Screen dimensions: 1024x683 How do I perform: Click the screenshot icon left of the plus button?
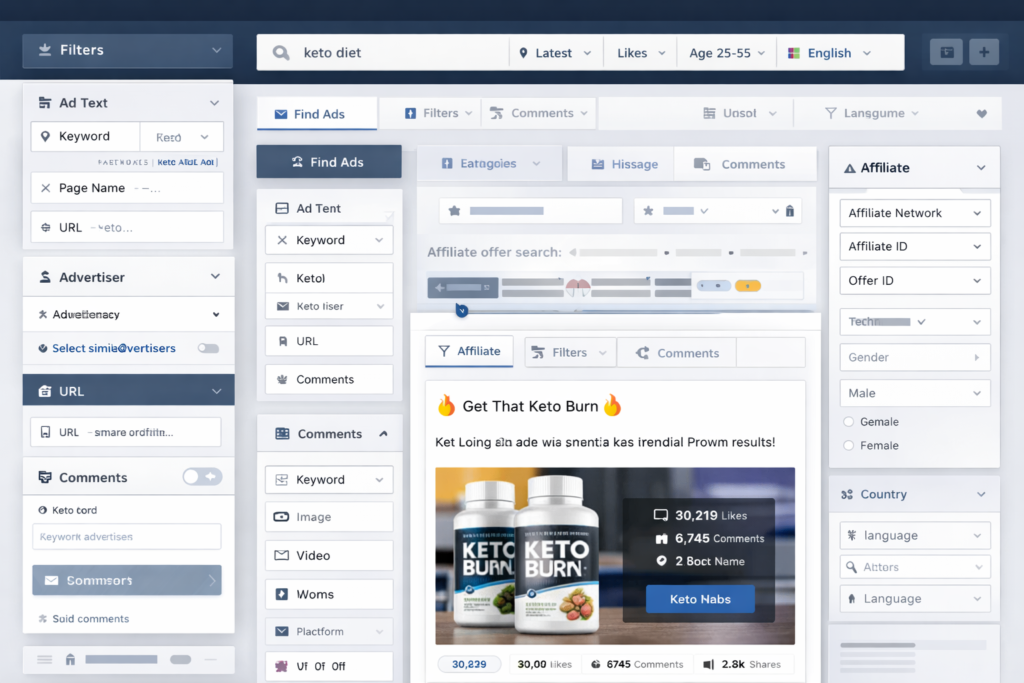(946, 51)
